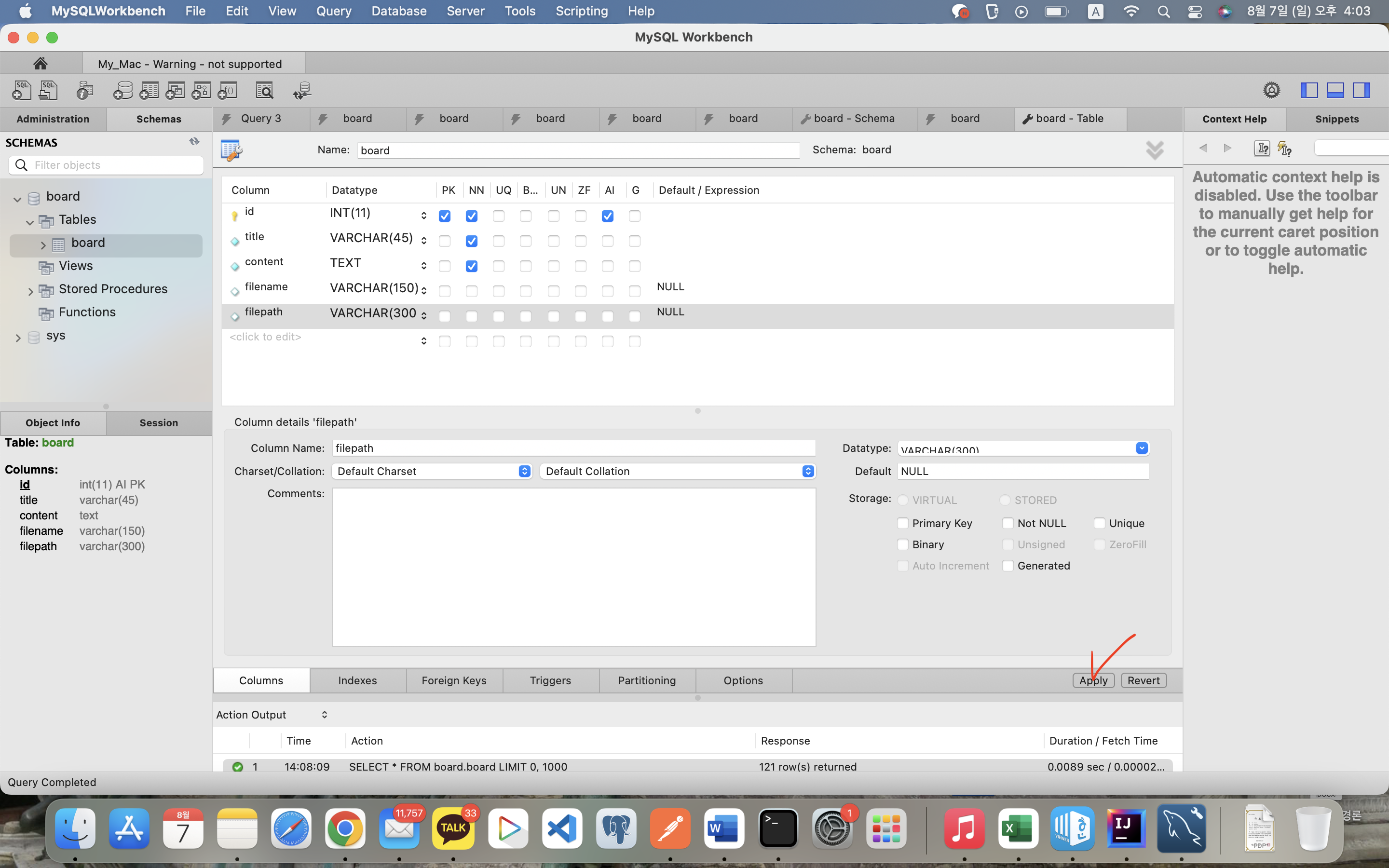The width and height of the screenshot is (1389, 868).
Task: Check the Primary Key option
Action: pos(902,523)
